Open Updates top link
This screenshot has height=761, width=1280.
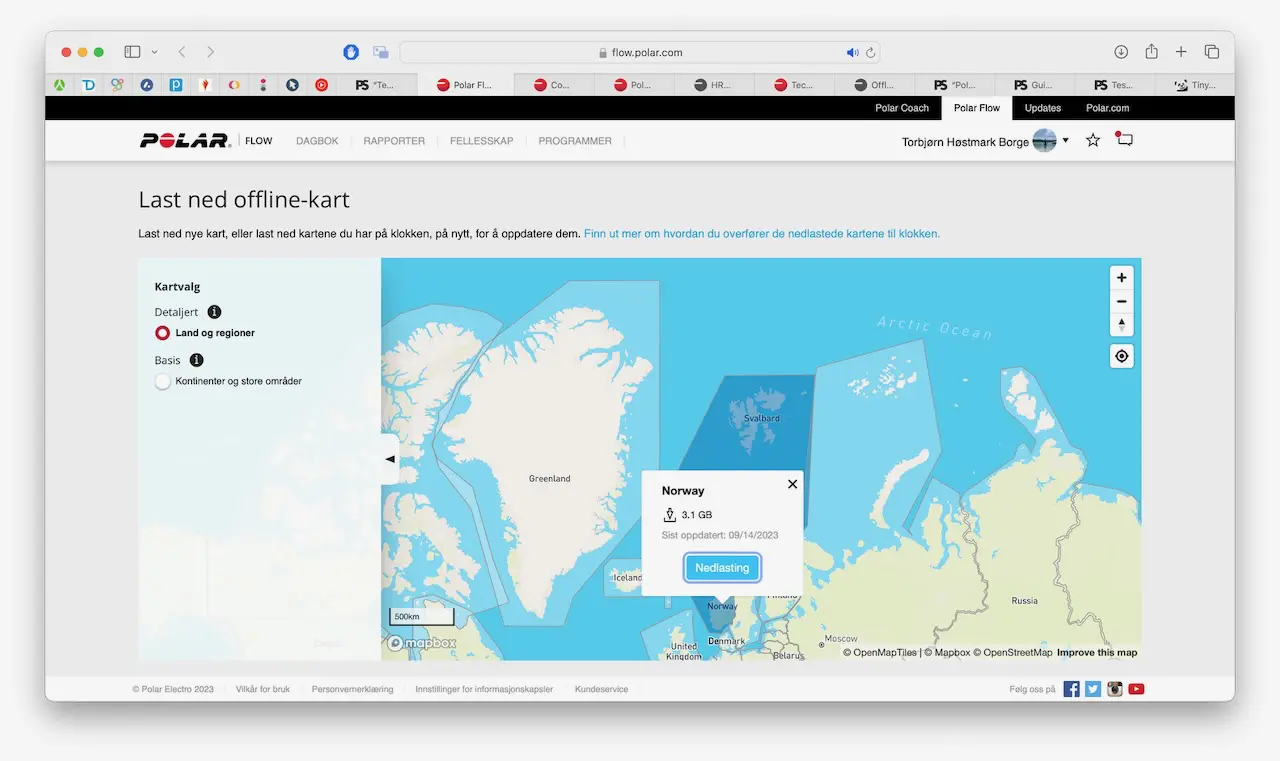(1043, 108)
